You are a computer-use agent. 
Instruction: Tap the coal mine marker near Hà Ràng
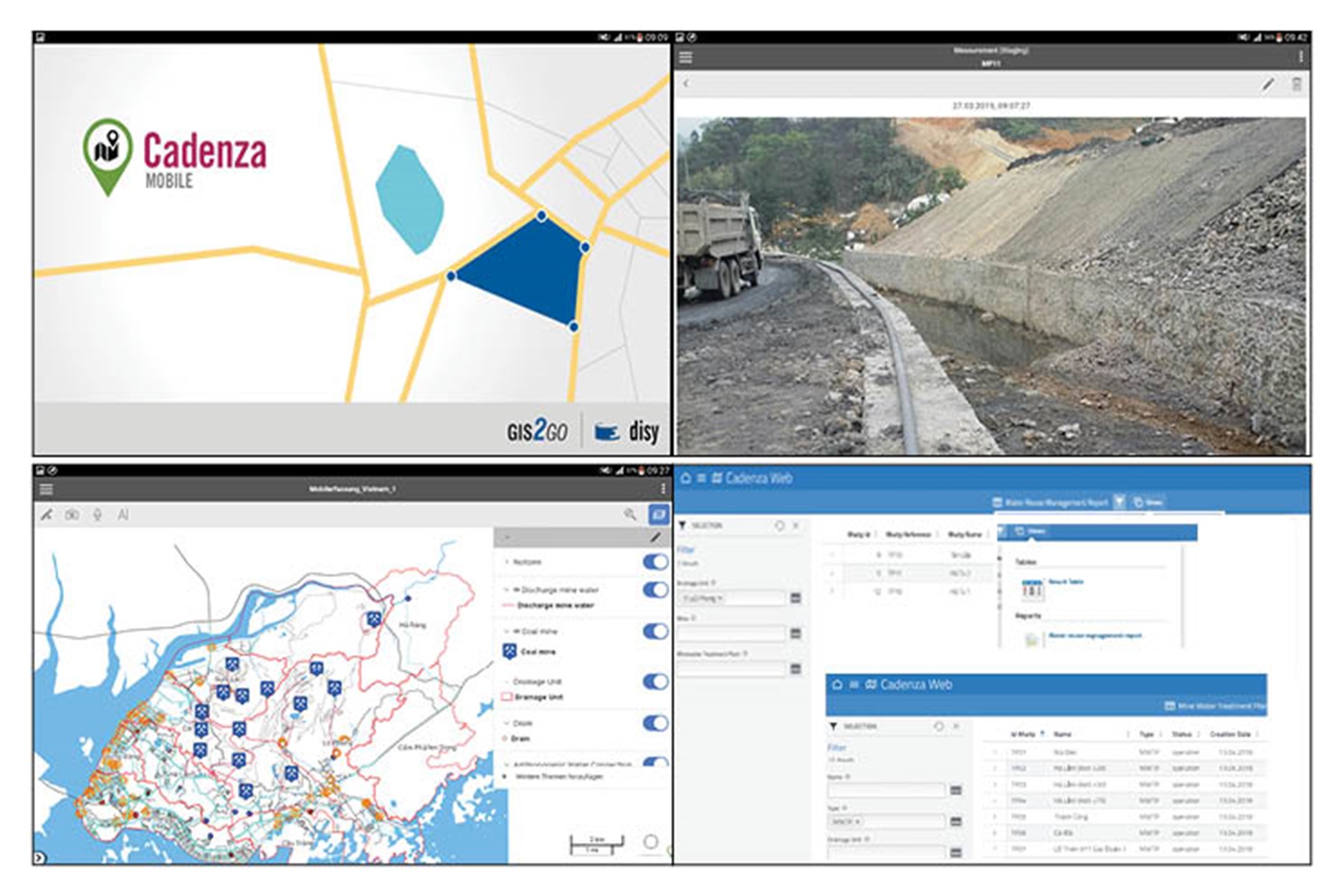point(373,619)
